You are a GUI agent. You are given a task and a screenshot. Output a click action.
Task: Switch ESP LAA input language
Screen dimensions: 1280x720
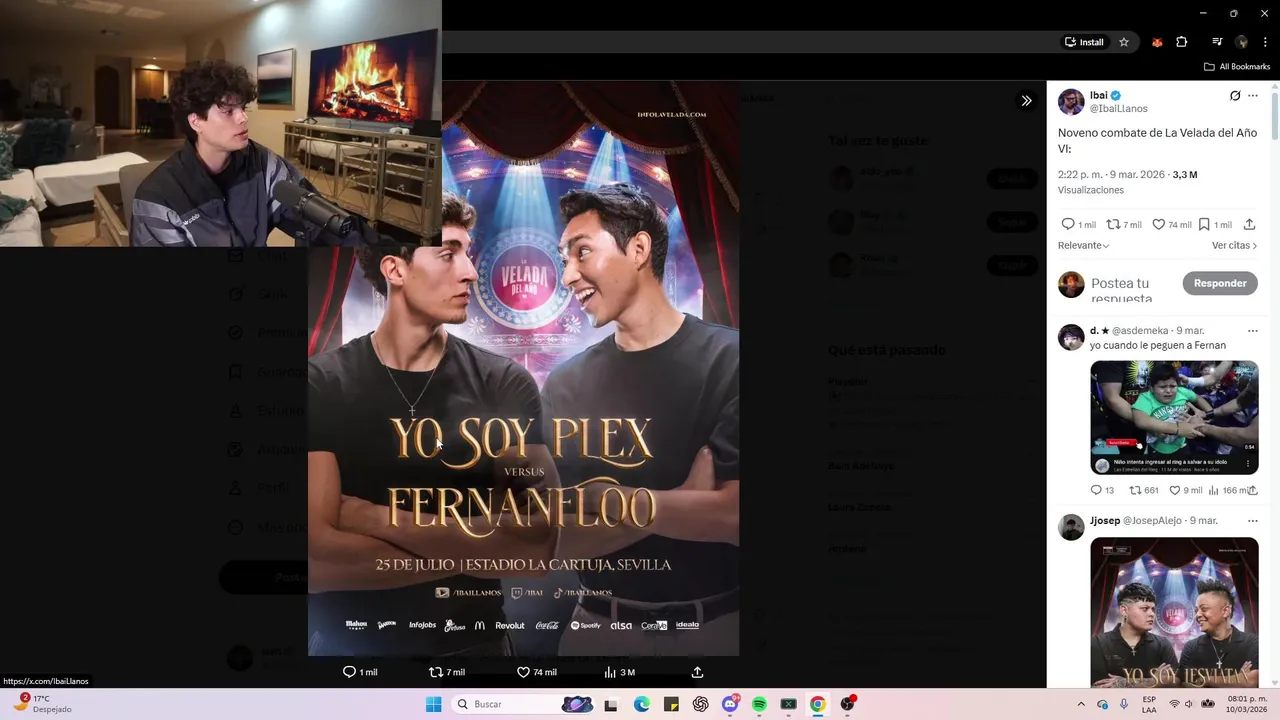pos(1149,704)
